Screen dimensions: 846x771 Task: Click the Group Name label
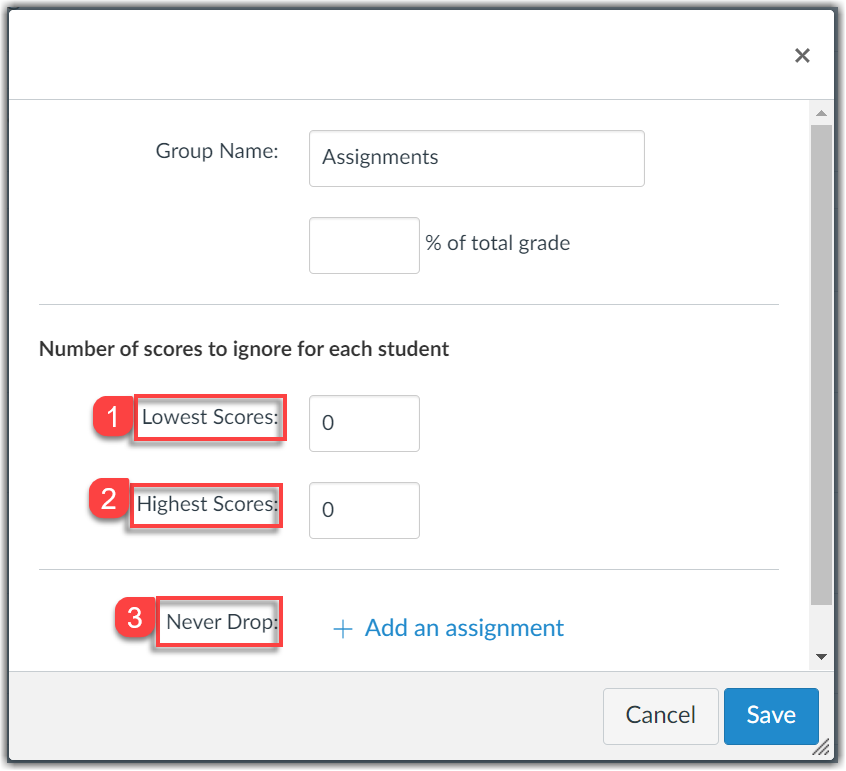216,151
